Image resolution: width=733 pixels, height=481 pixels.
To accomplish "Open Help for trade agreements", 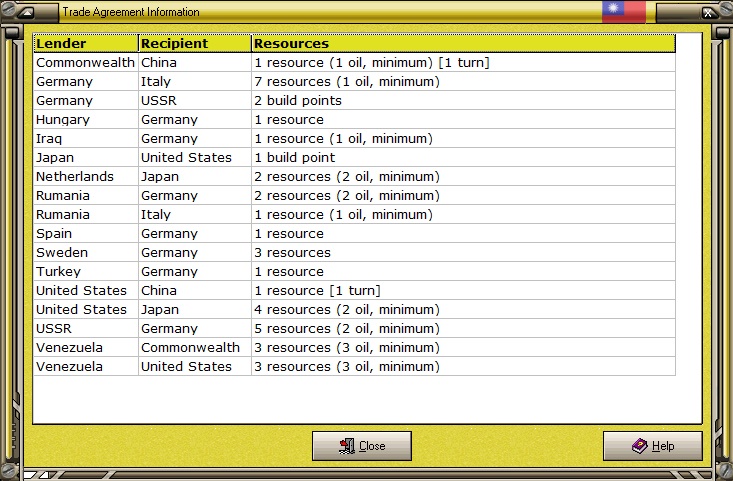I will 653,446.
